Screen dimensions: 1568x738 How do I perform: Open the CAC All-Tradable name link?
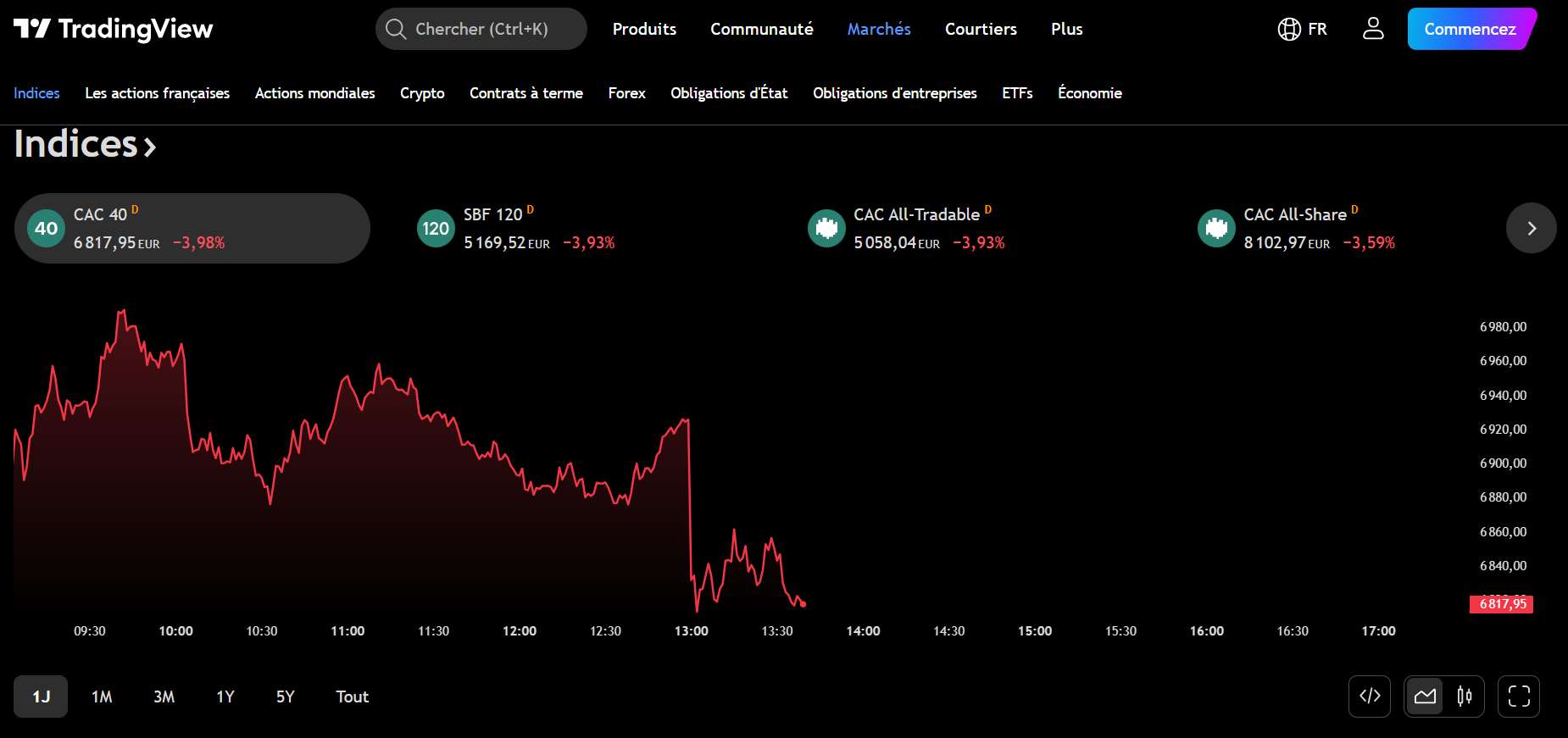(x=916, y=214)
